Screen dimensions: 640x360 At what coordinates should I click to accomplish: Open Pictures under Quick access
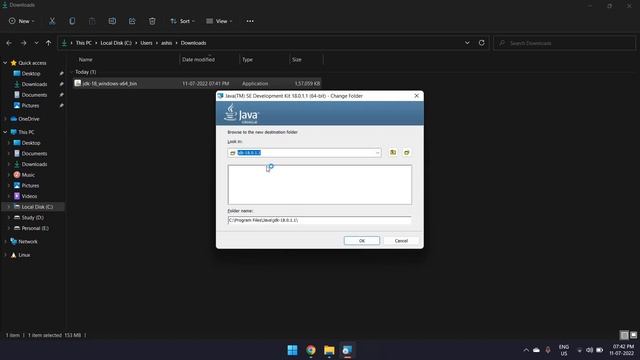[x=30, y=105]
